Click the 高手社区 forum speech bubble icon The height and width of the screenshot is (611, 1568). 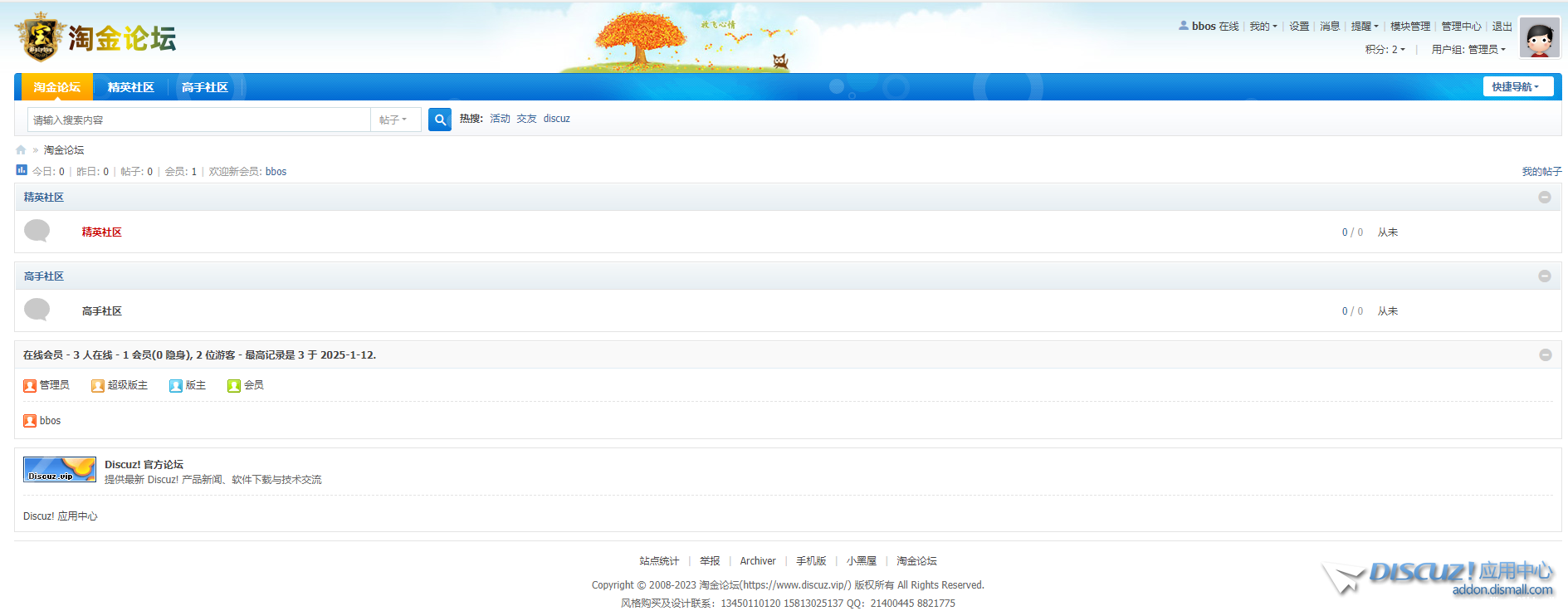37,310
